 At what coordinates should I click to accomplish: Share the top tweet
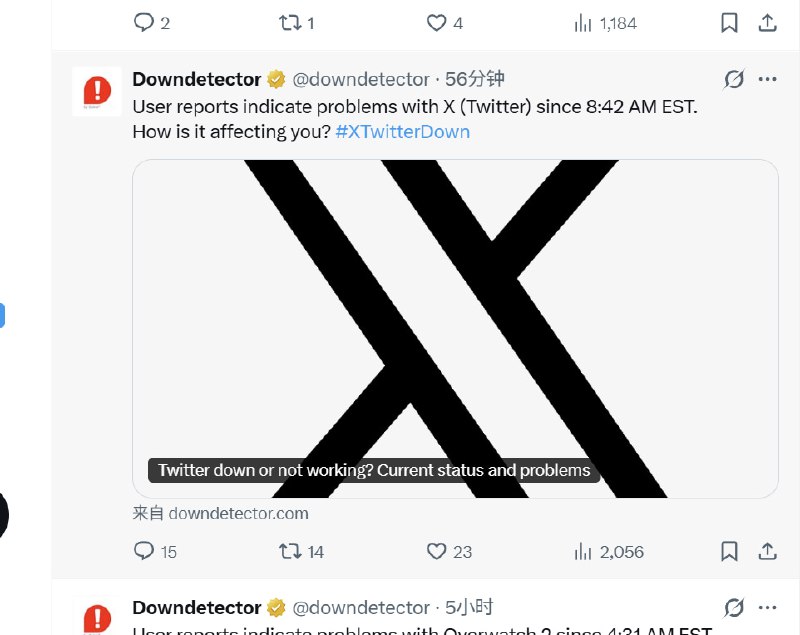tap(767, 22)
